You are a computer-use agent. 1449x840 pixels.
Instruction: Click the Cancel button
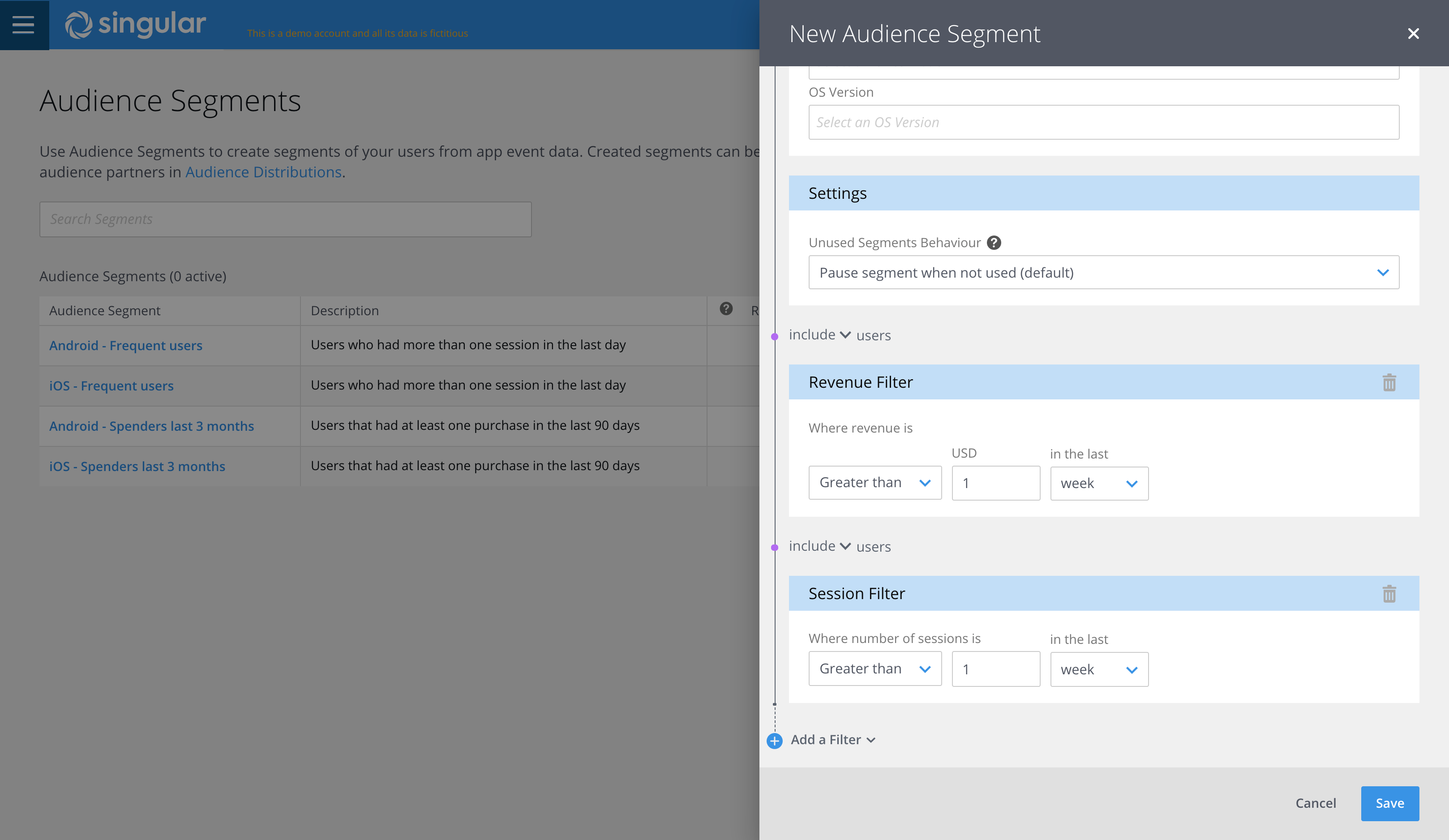1315,803
